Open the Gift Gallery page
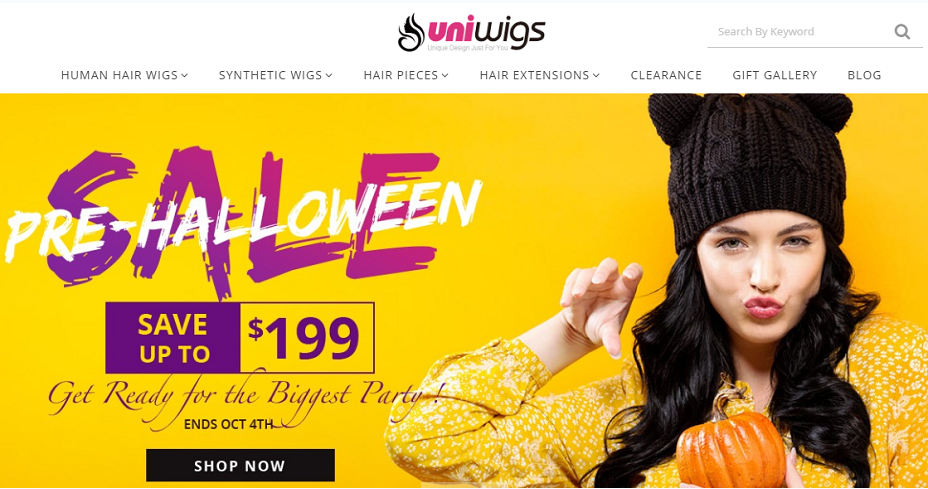Viewport: 928px width, 489px height. click(x=774, y=75)
